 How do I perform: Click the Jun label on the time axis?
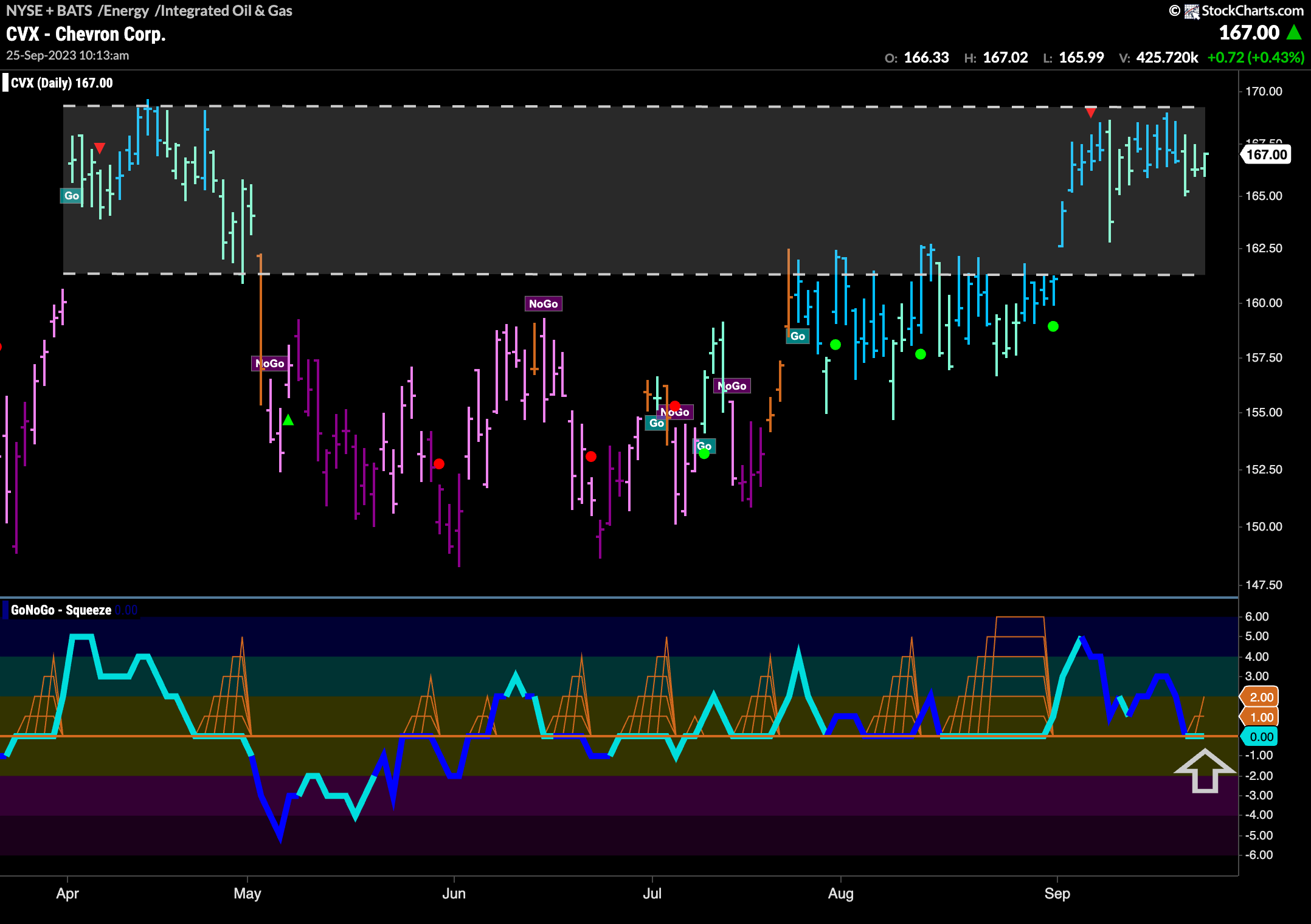pos(454,894)
